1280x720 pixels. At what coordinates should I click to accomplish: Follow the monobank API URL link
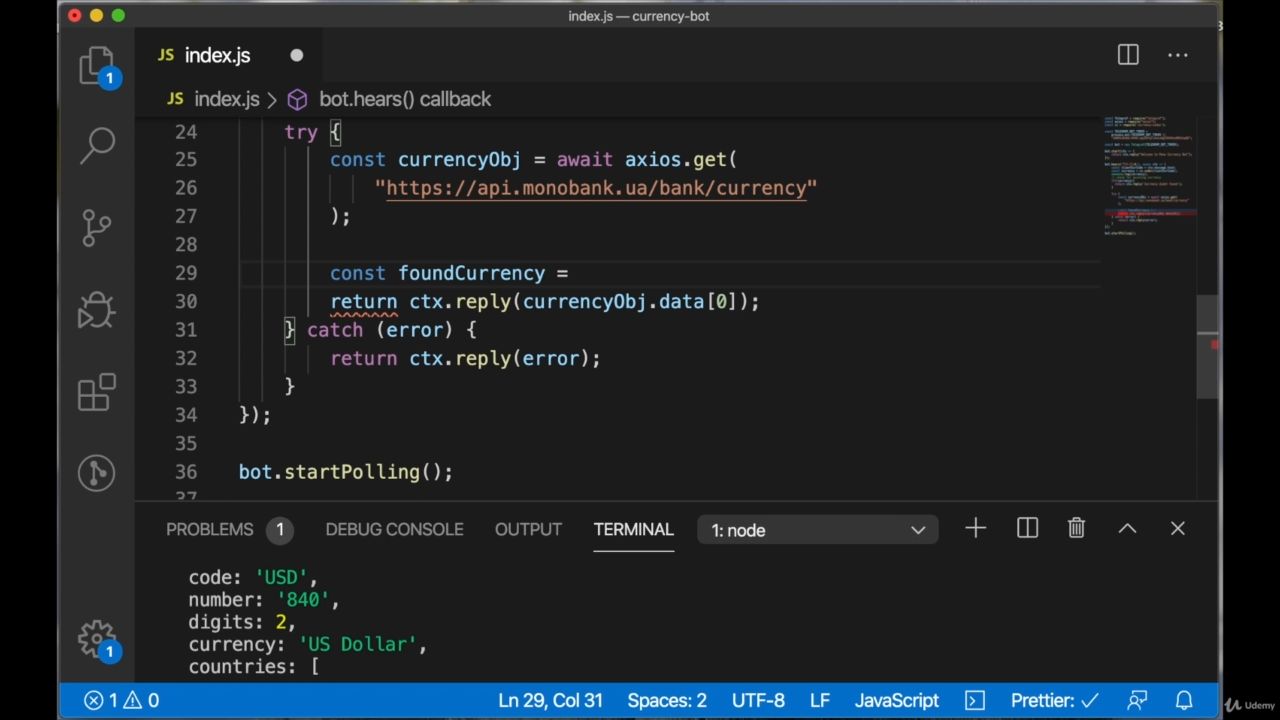coord(596,188)
